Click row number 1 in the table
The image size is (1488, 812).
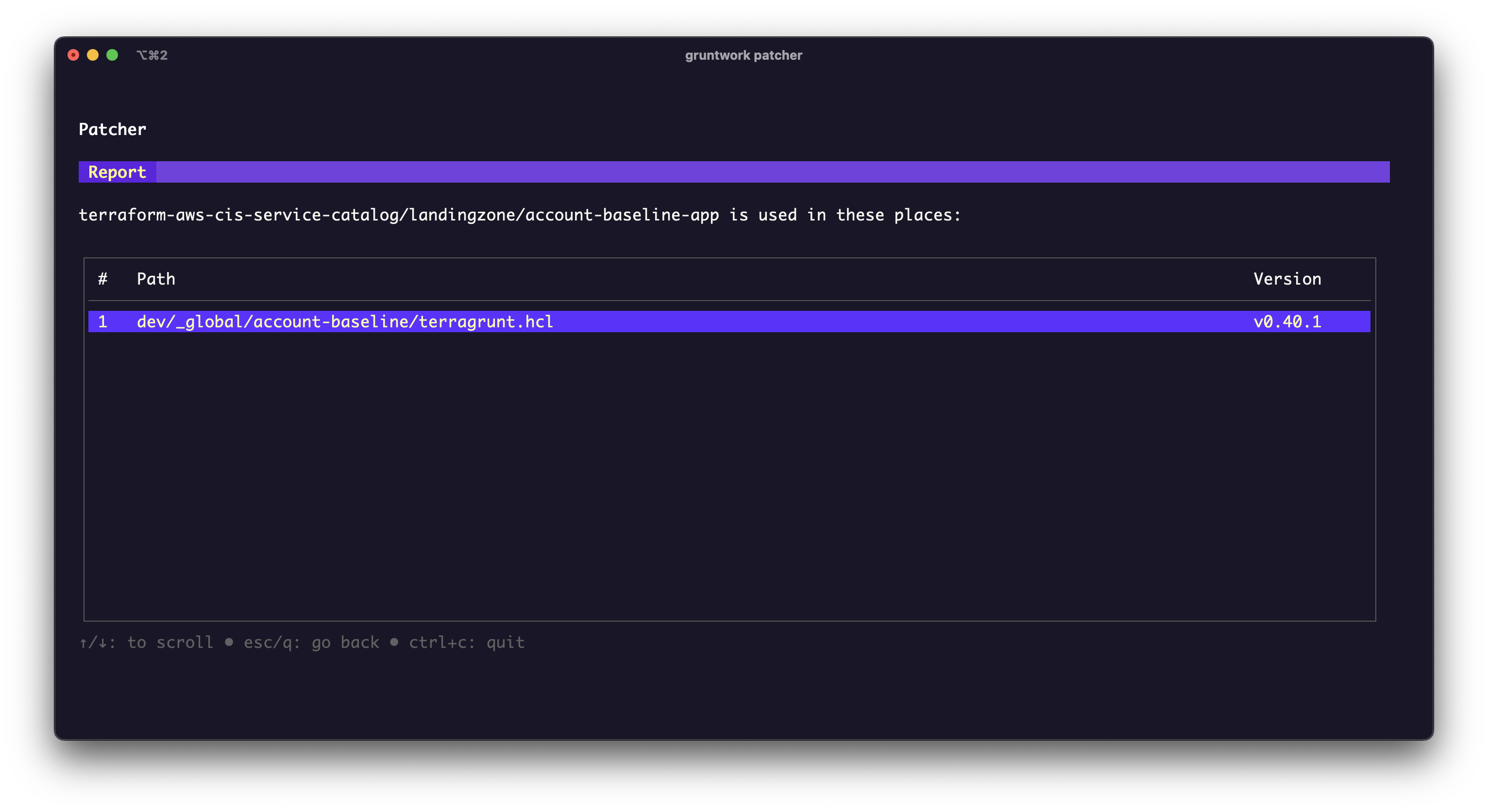pos(103,321)
